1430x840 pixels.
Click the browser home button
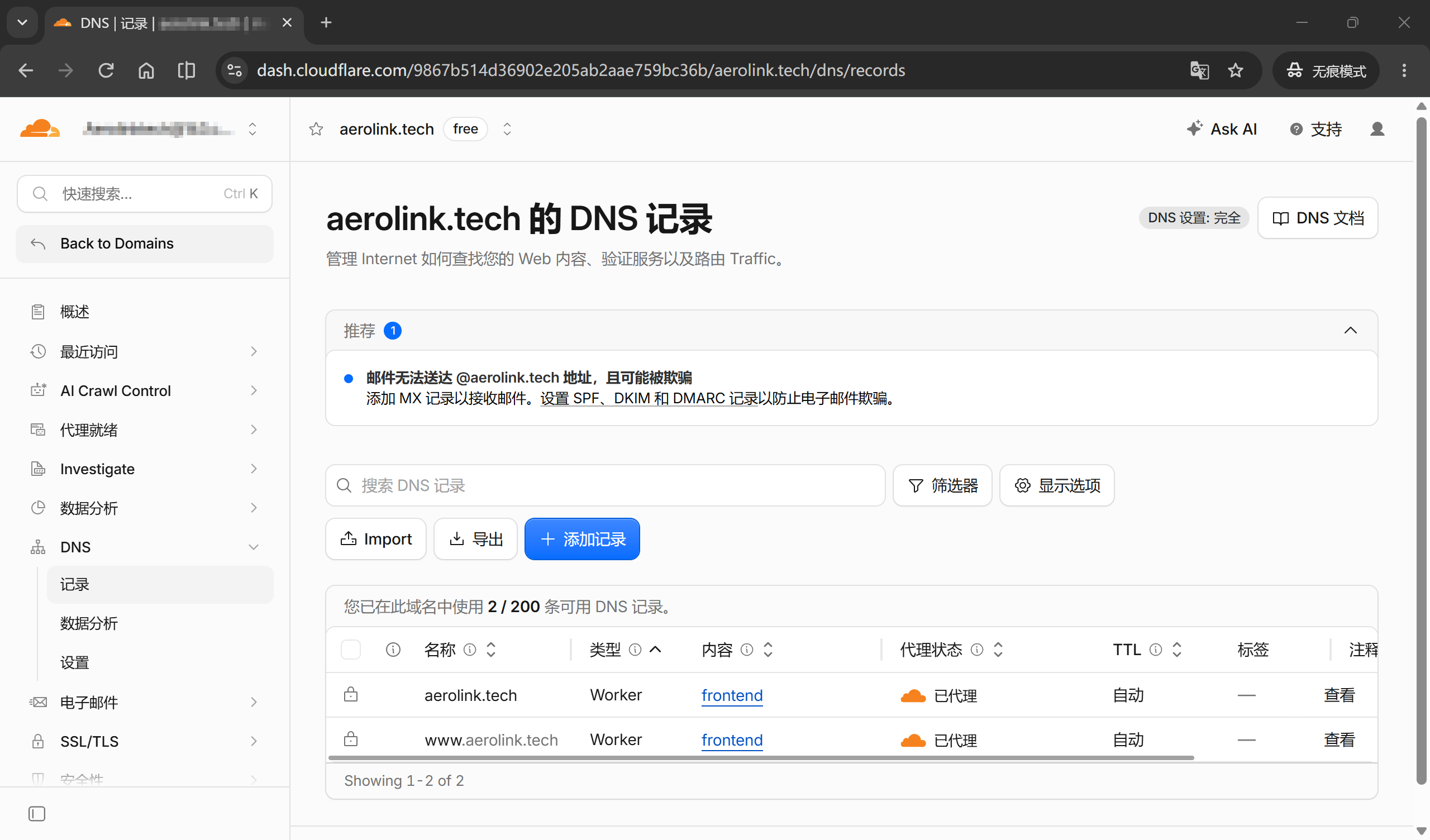146,70
